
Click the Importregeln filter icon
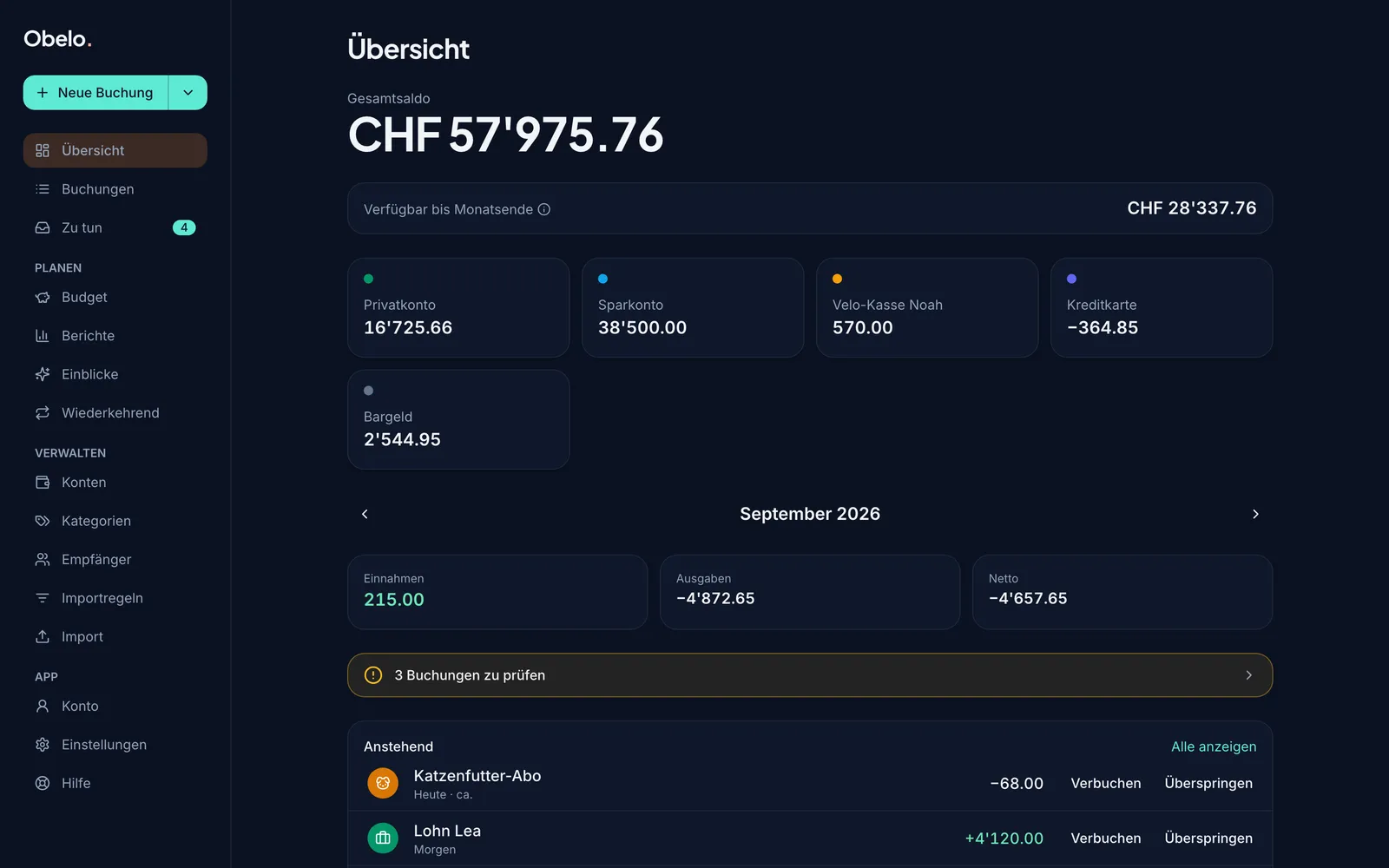(x=42, y=598)
